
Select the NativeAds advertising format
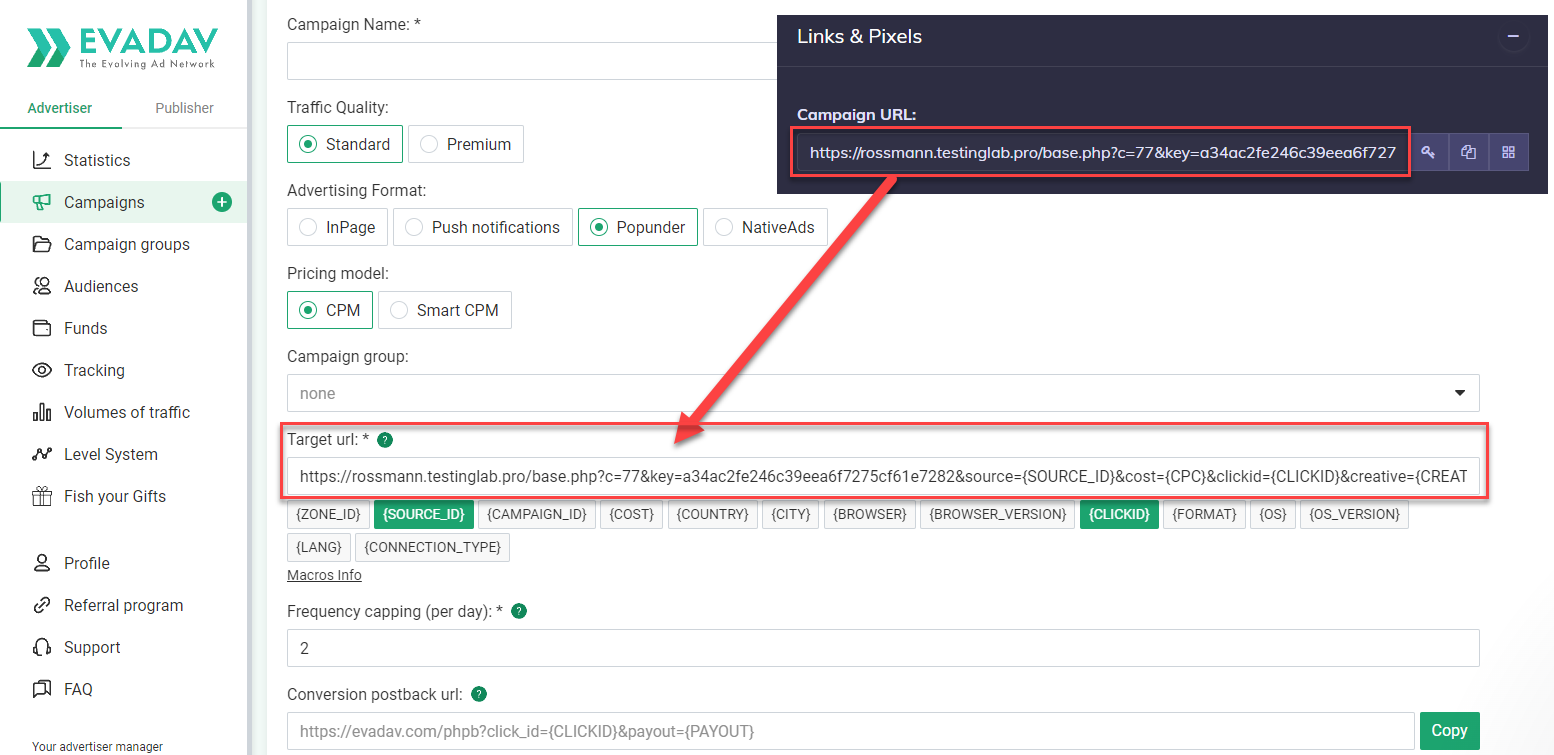tap(764, 227)
